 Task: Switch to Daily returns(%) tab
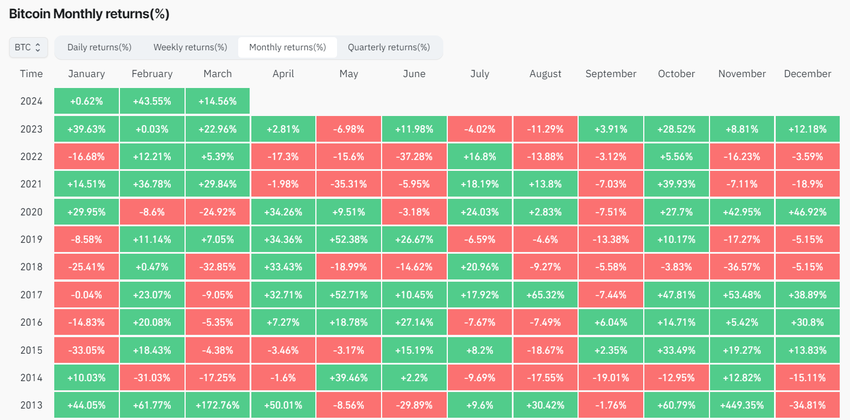click(x=99, y=47)
